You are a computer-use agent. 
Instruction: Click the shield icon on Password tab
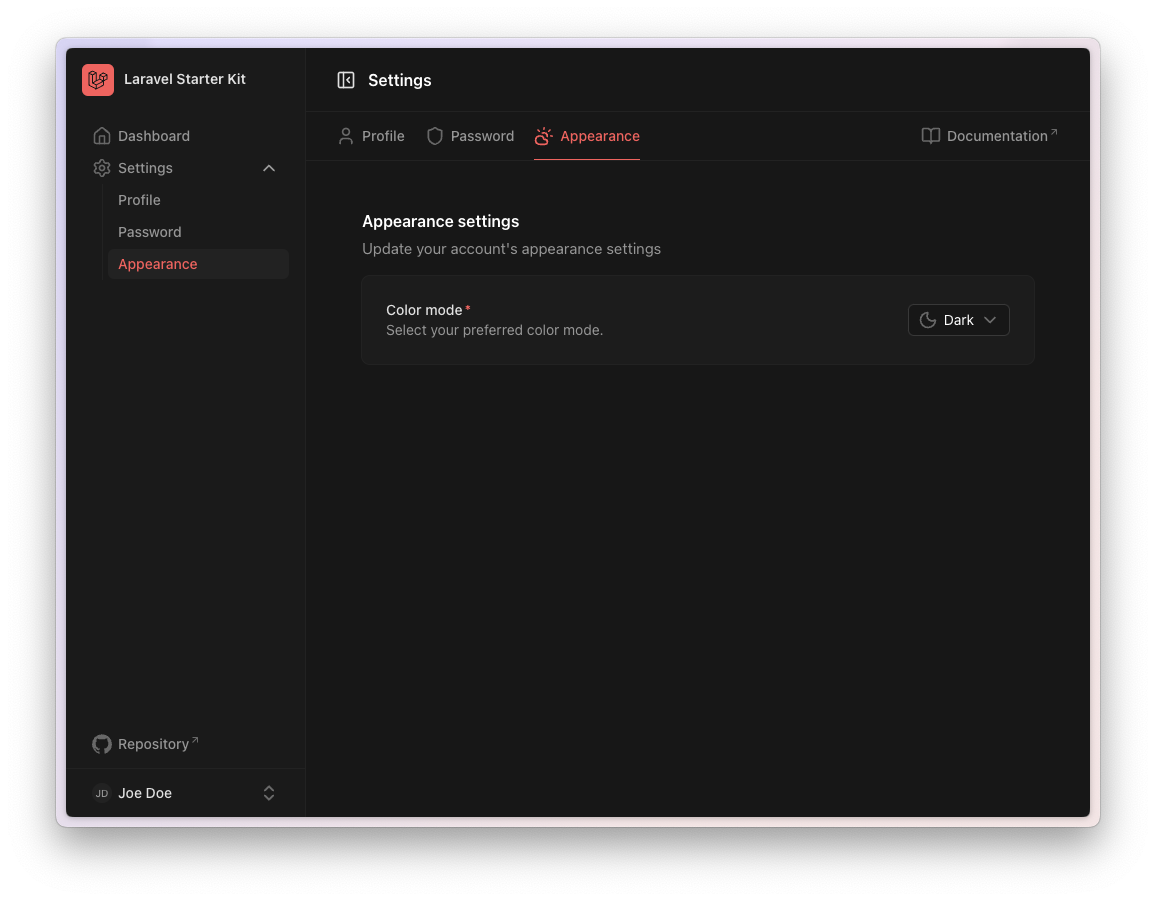tap(435, 136)
